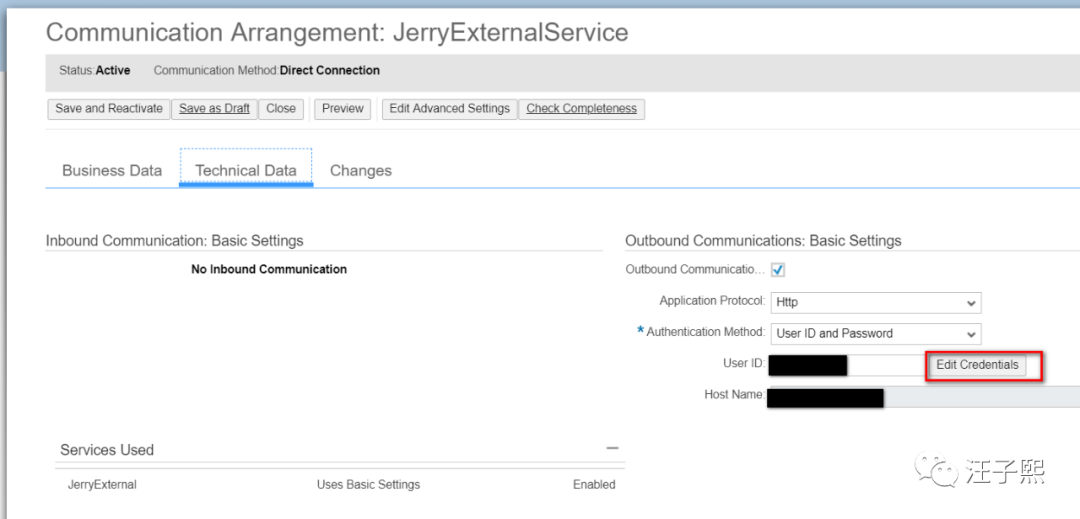The height and width of the screenshot is (519, 1080).
Task: Open the Changes tab
Action: point(361,171)
